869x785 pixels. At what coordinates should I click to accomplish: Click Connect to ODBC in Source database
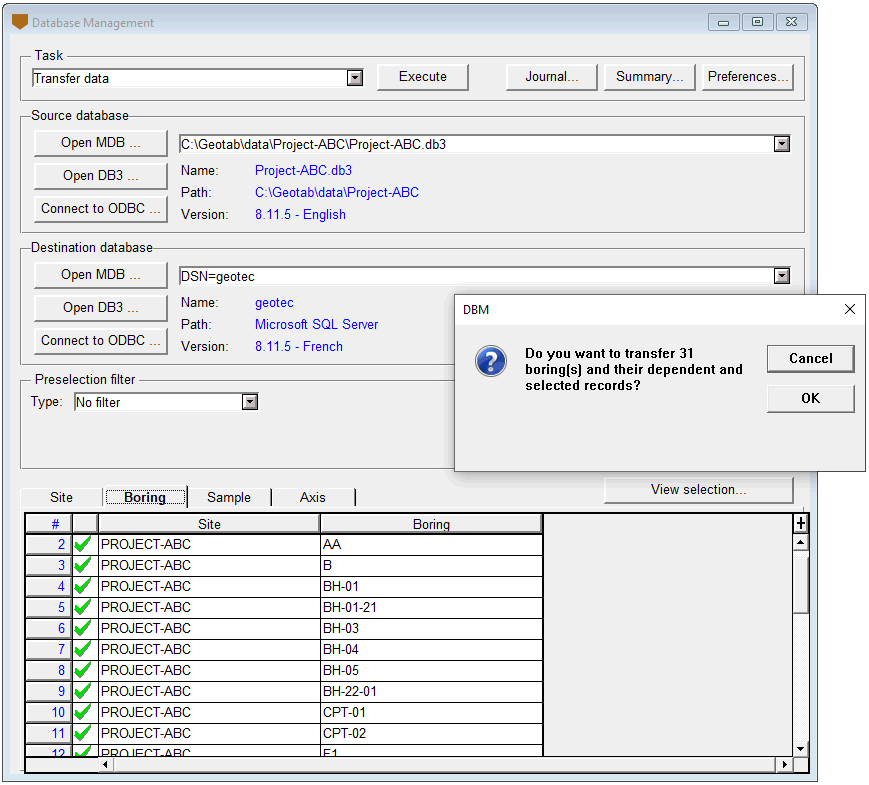(x=100, y=209)
